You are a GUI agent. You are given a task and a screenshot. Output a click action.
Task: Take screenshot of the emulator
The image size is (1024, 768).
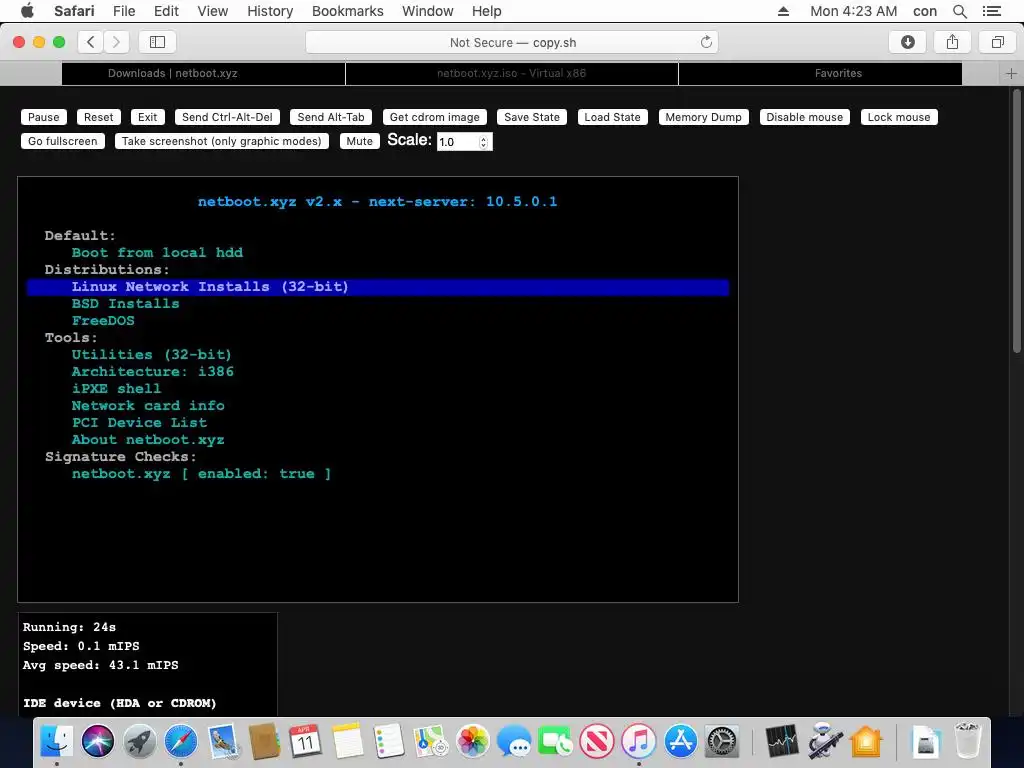[x=221, y=141]
